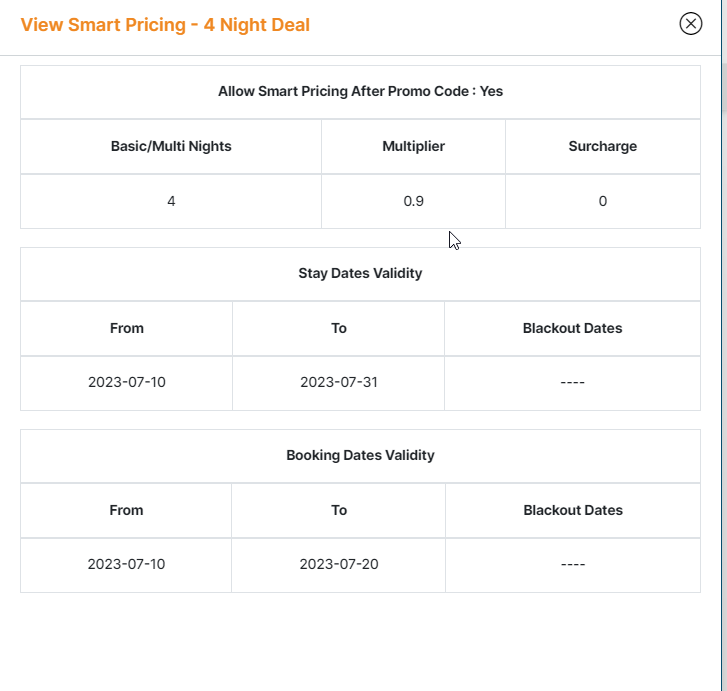Viewport: 727px width, 691px height.
Task: Select the surcharge value 0
Action: click(x=602, y=201)
